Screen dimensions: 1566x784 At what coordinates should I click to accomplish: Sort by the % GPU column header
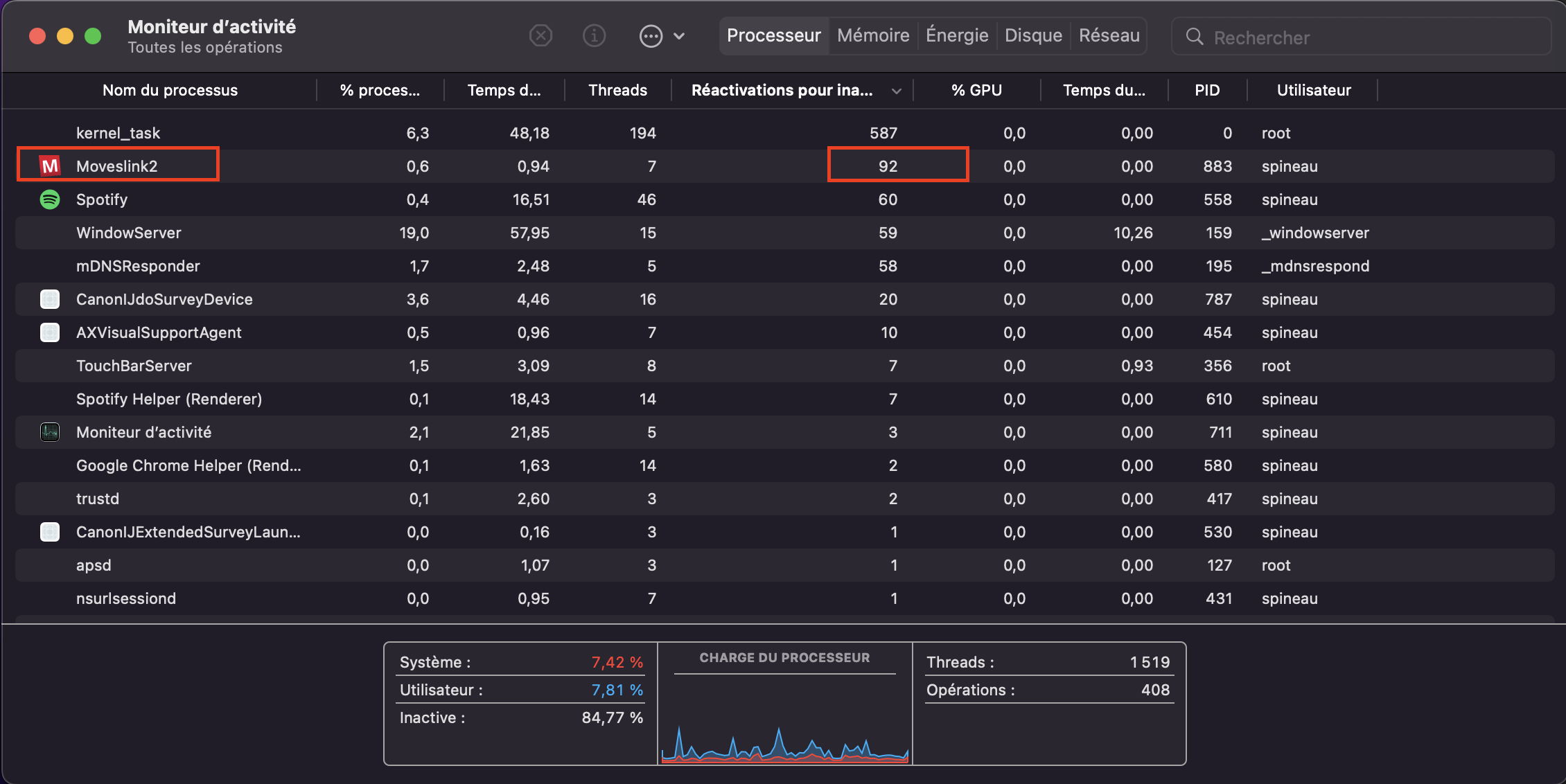[976, 90]
